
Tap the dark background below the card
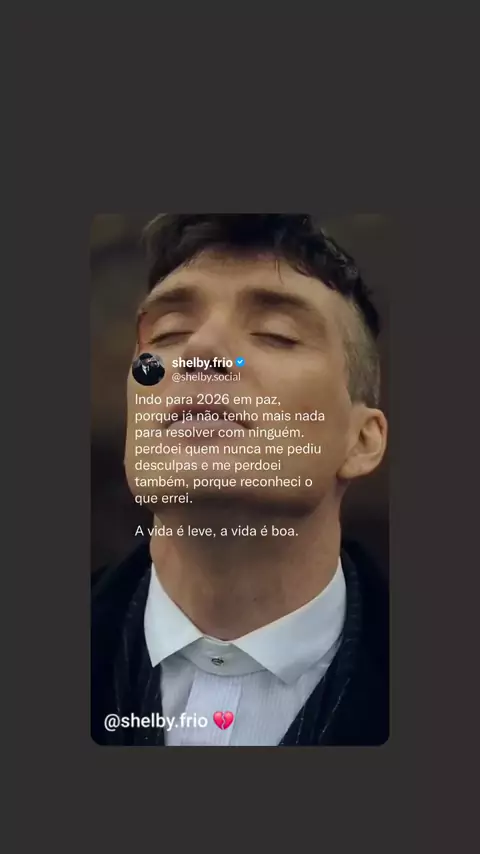click(240, 800)
